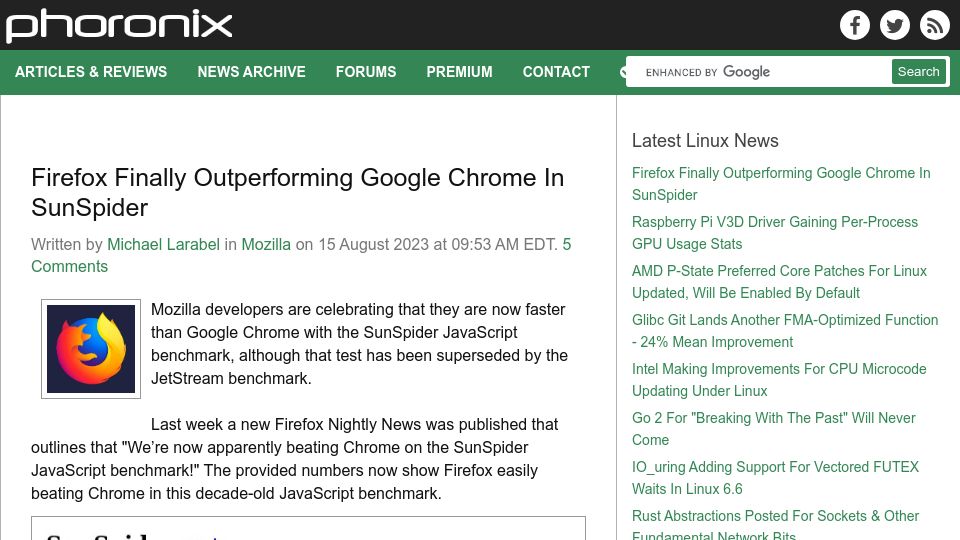Click the Phoronix logo
The height and width of the screenshot is (540, 960).
point(119,26)
